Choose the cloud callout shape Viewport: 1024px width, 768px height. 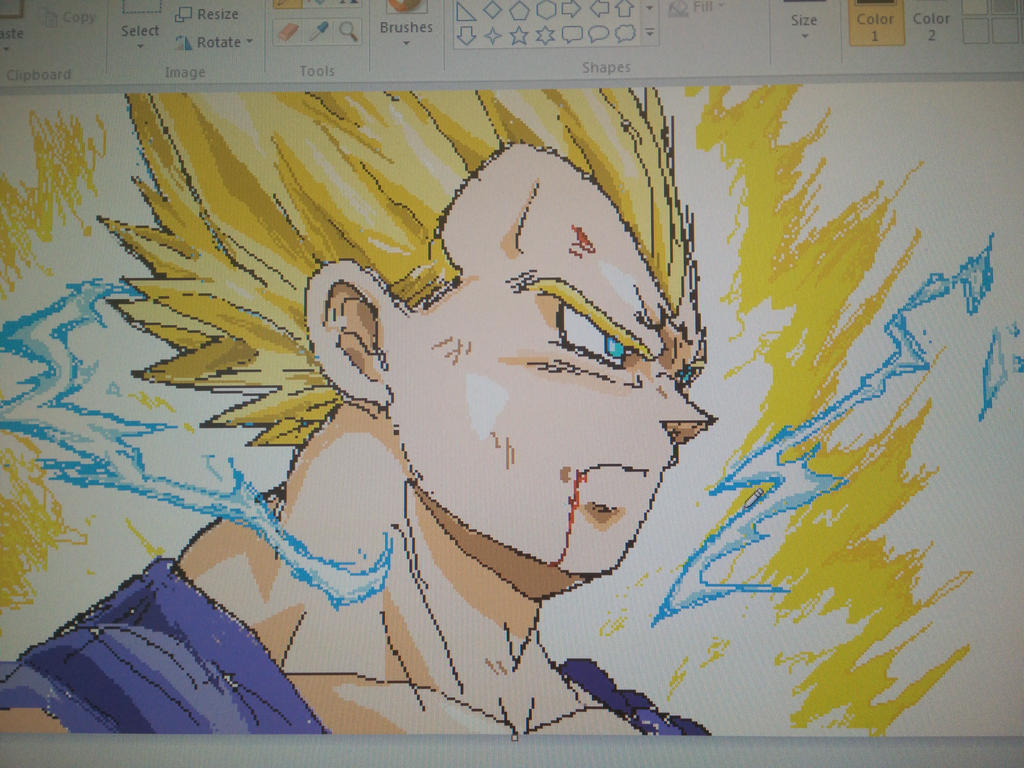623,35
